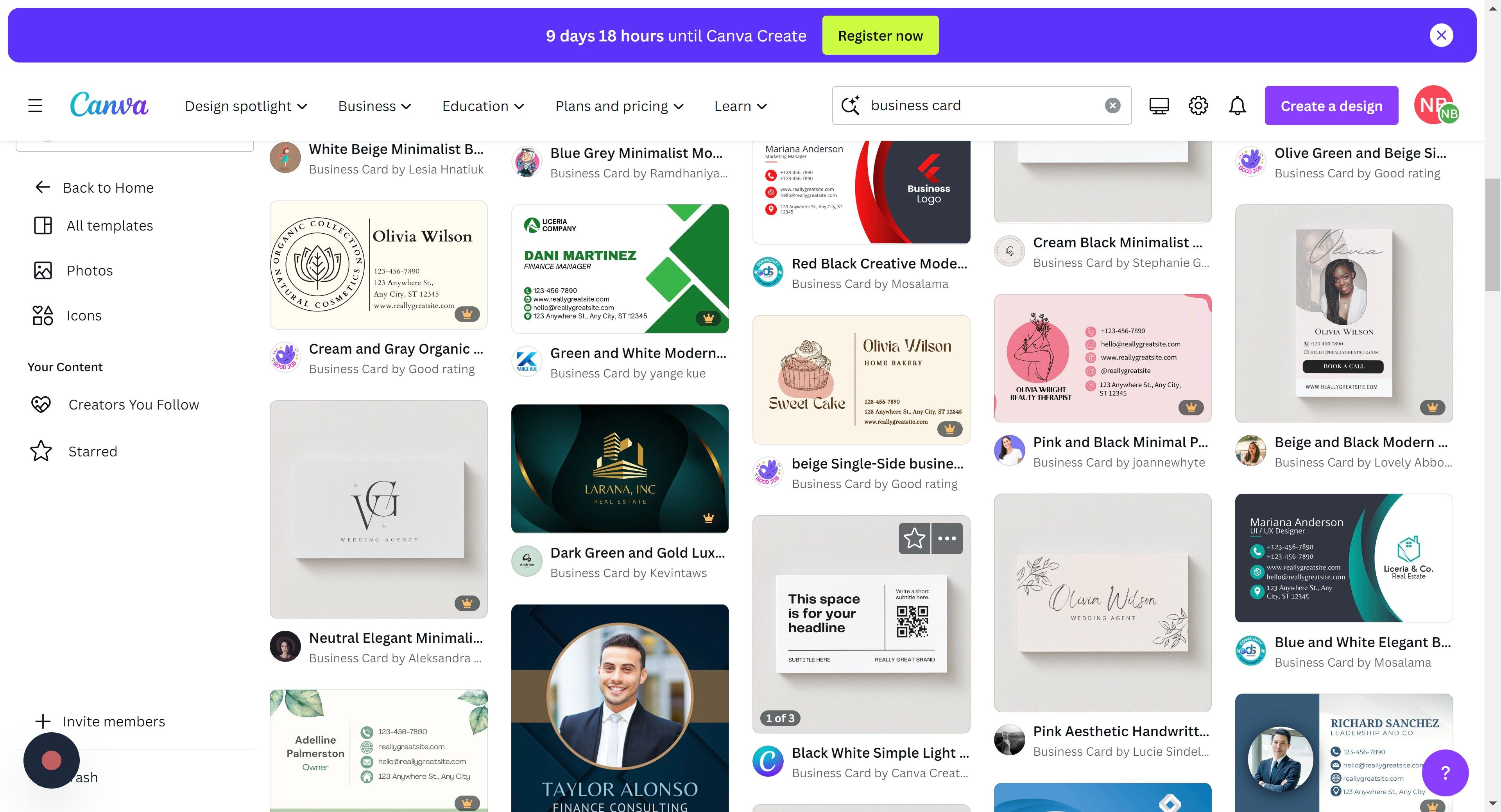Open the settings gear icon
This screenshot has height=812, width=1501.
[1198, 106]
